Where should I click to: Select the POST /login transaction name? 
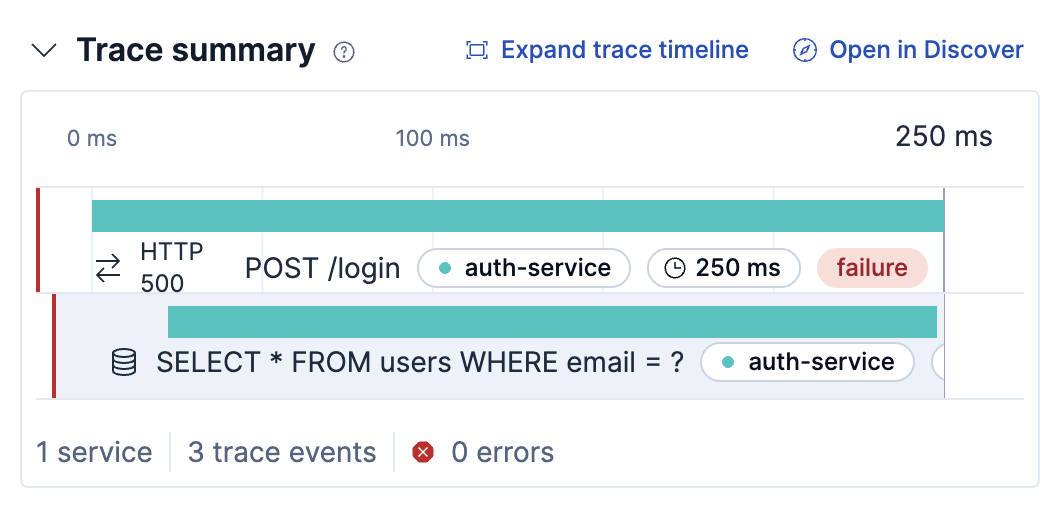point(322,268)
